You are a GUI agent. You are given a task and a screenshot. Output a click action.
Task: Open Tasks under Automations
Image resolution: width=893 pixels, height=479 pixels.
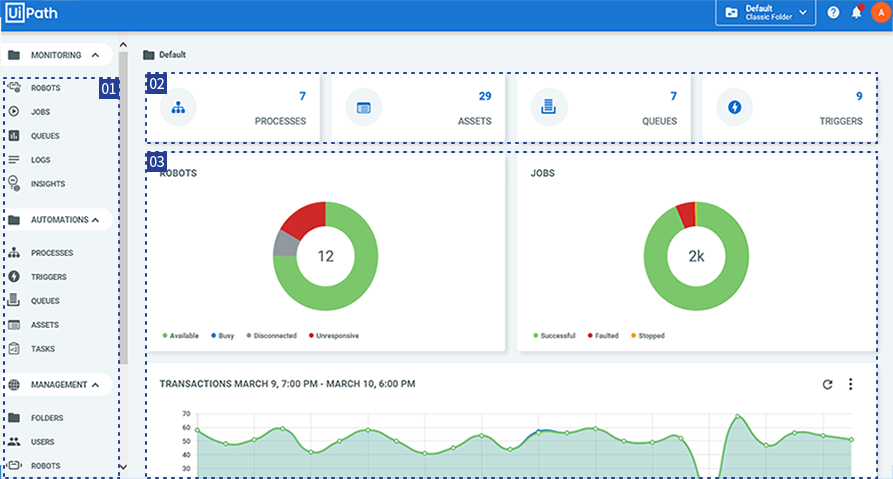pyautogui.click(x=43, y=349)
